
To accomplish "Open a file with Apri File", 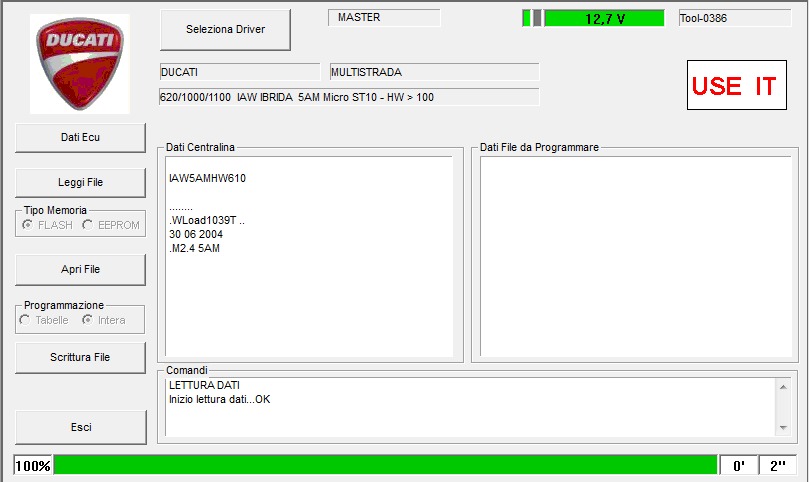I will (80, 269).
